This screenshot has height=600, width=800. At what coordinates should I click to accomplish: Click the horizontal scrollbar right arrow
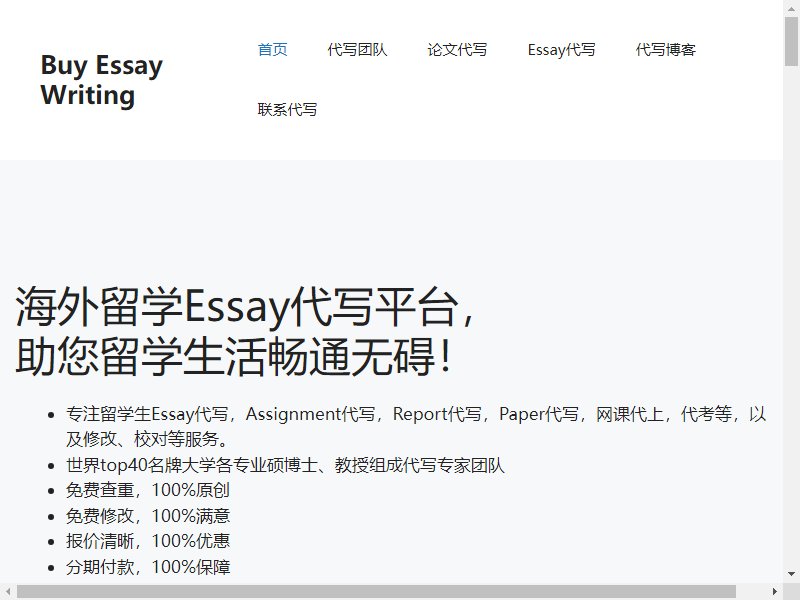774,591
